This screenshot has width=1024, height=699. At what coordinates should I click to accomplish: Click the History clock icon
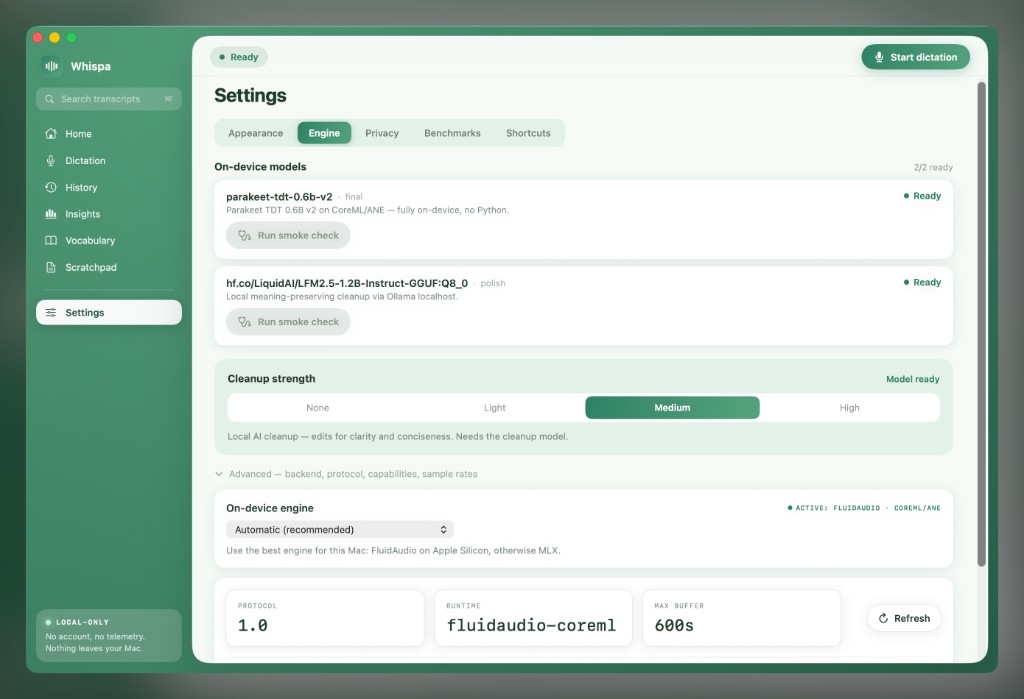[x=51, y=187]
